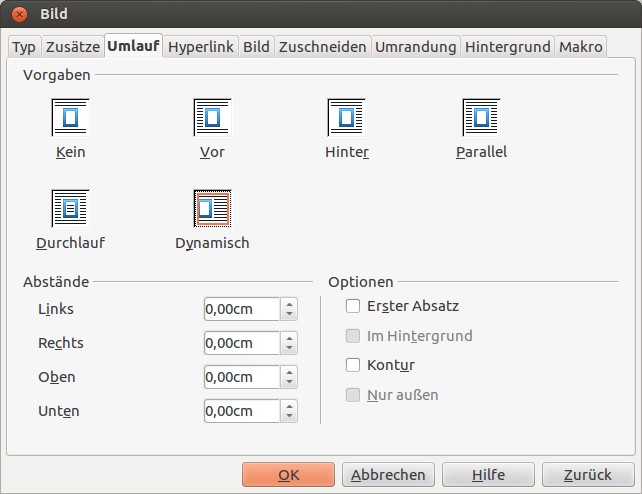642x494 pixels.
Task: Select the Kein wrap preset icon
Action: pyautogui.click(x=70, y=118)
